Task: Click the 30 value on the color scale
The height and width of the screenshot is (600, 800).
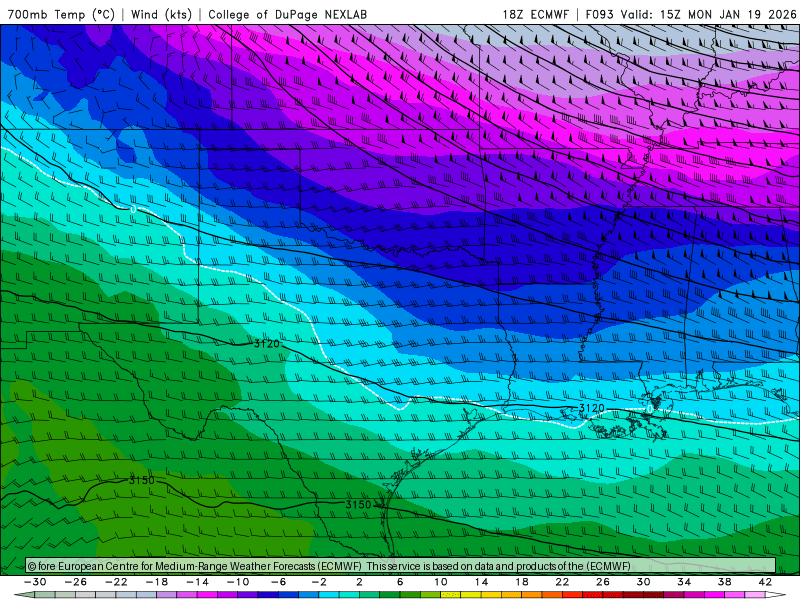Action: [643, 582]
